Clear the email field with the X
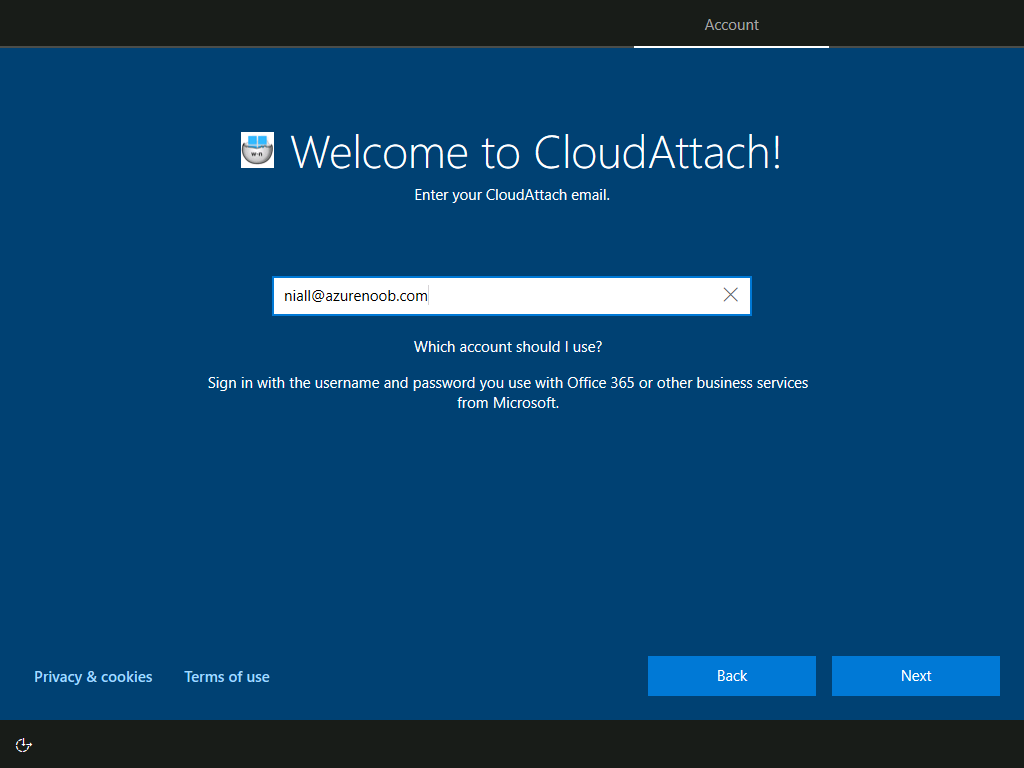Screen dimensions: 1024x768 tap(731, 295)
